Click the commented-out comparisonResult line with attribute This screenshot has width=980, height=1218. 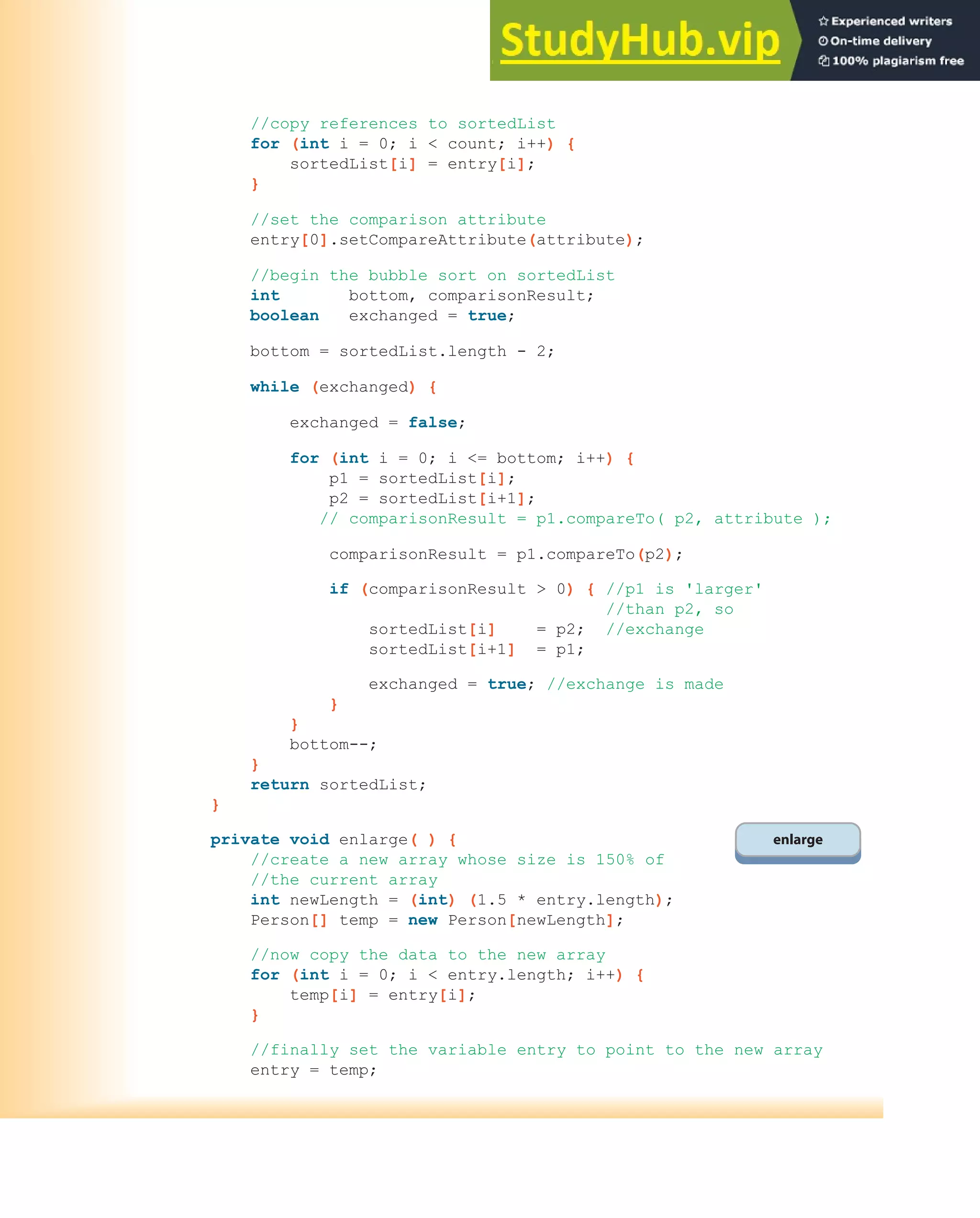[575, 519]
